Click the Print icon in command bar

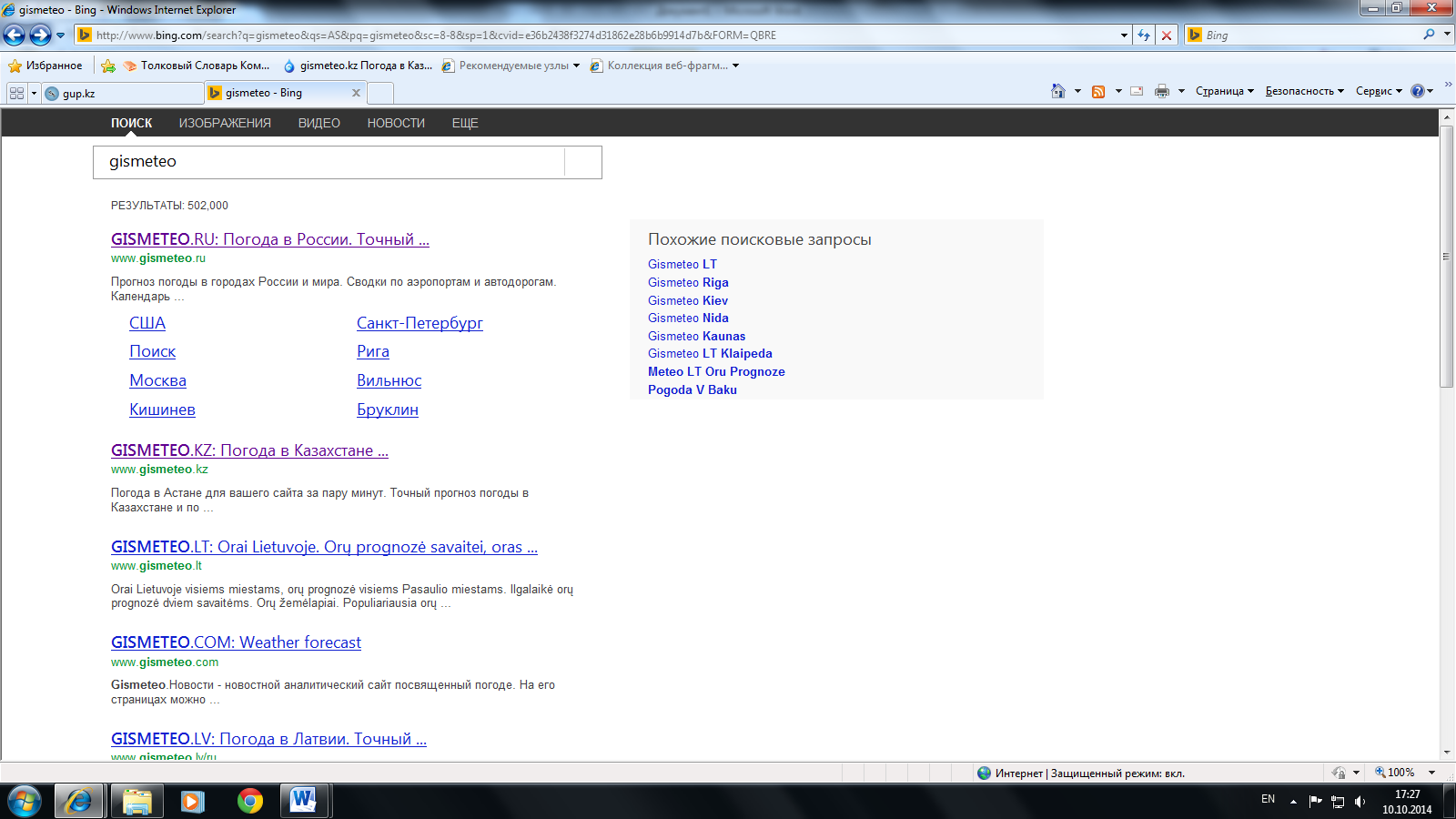[x=1162, y=91]
